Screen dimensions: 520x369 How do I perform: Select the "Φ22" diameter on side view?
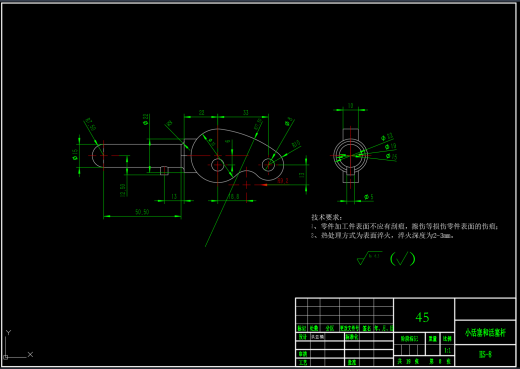point(387,137)
